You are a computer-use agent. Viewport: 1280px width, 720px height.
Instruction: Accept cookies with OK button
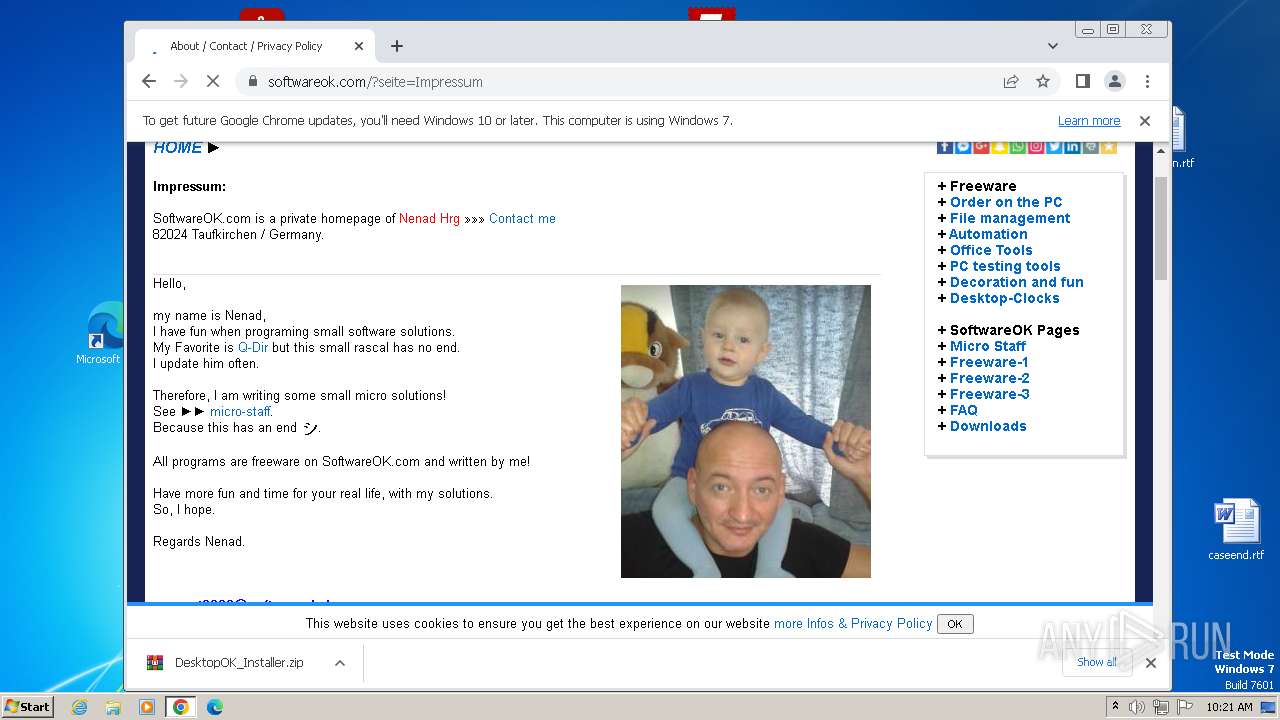pyautogui.click(x=955, y=624)
